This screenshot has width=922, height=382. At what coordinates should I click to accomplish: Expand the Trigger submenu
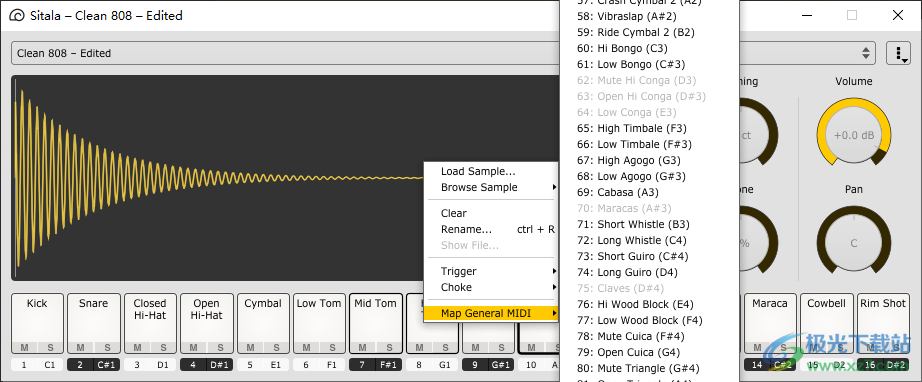pyautogui.click(x=491, y=272)
